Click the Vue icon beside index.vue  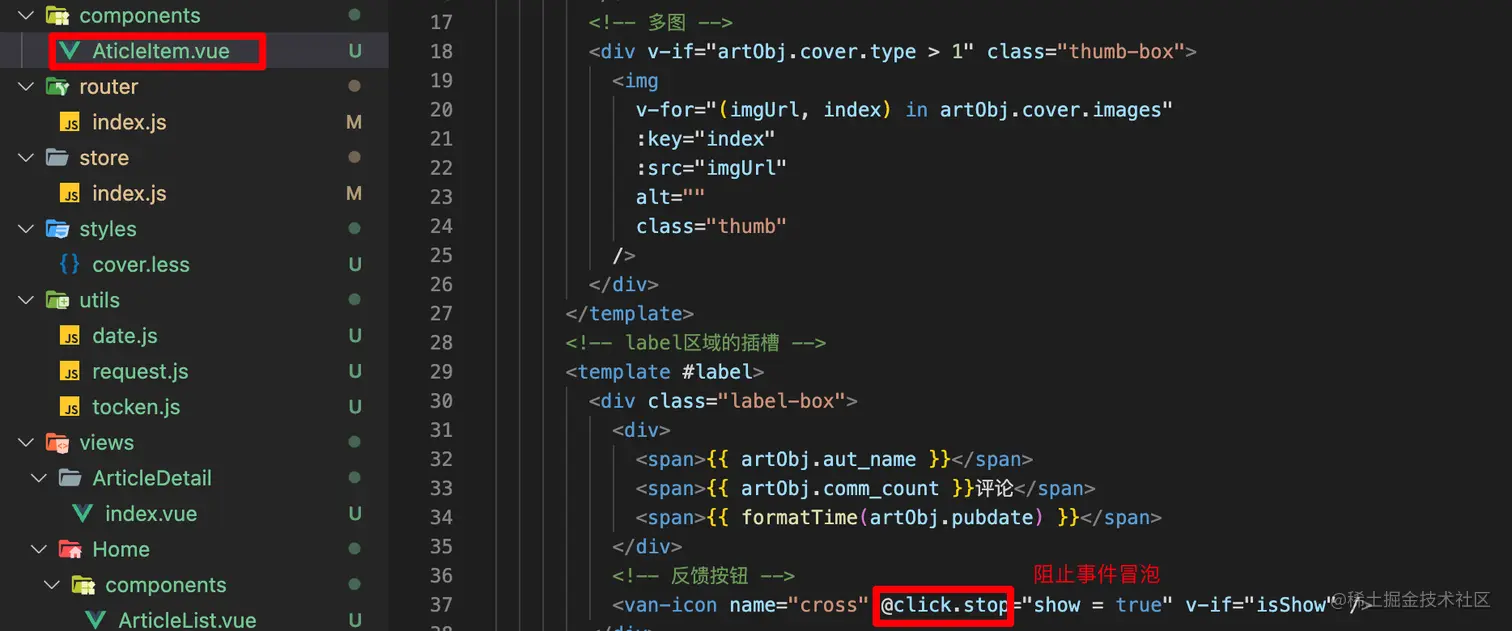pyautogui.click(x=83, y=513)
